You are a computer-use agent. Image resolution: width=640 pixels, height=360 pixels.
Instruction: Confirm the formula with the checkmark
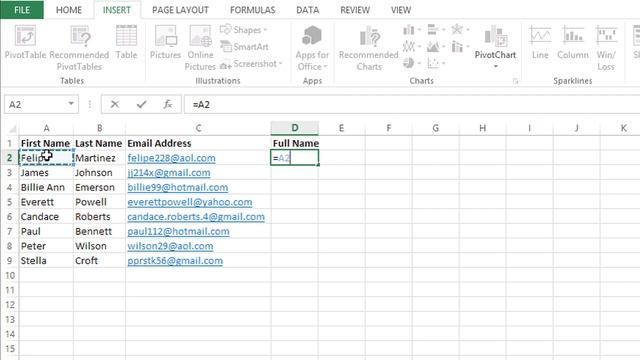141,104
